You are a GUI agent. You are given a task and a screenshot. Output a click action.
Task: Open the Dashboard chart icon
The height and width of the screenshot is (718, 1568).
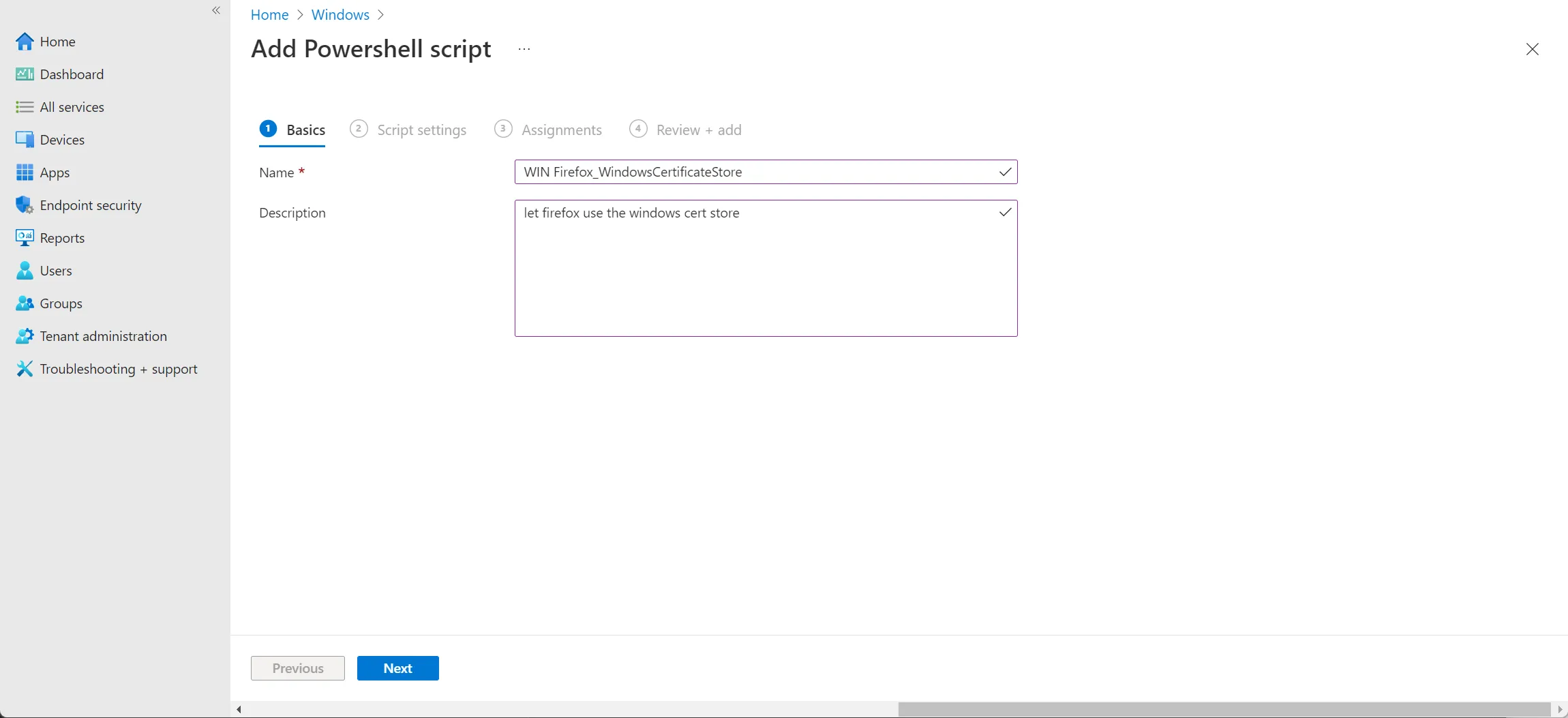(25, 74)
